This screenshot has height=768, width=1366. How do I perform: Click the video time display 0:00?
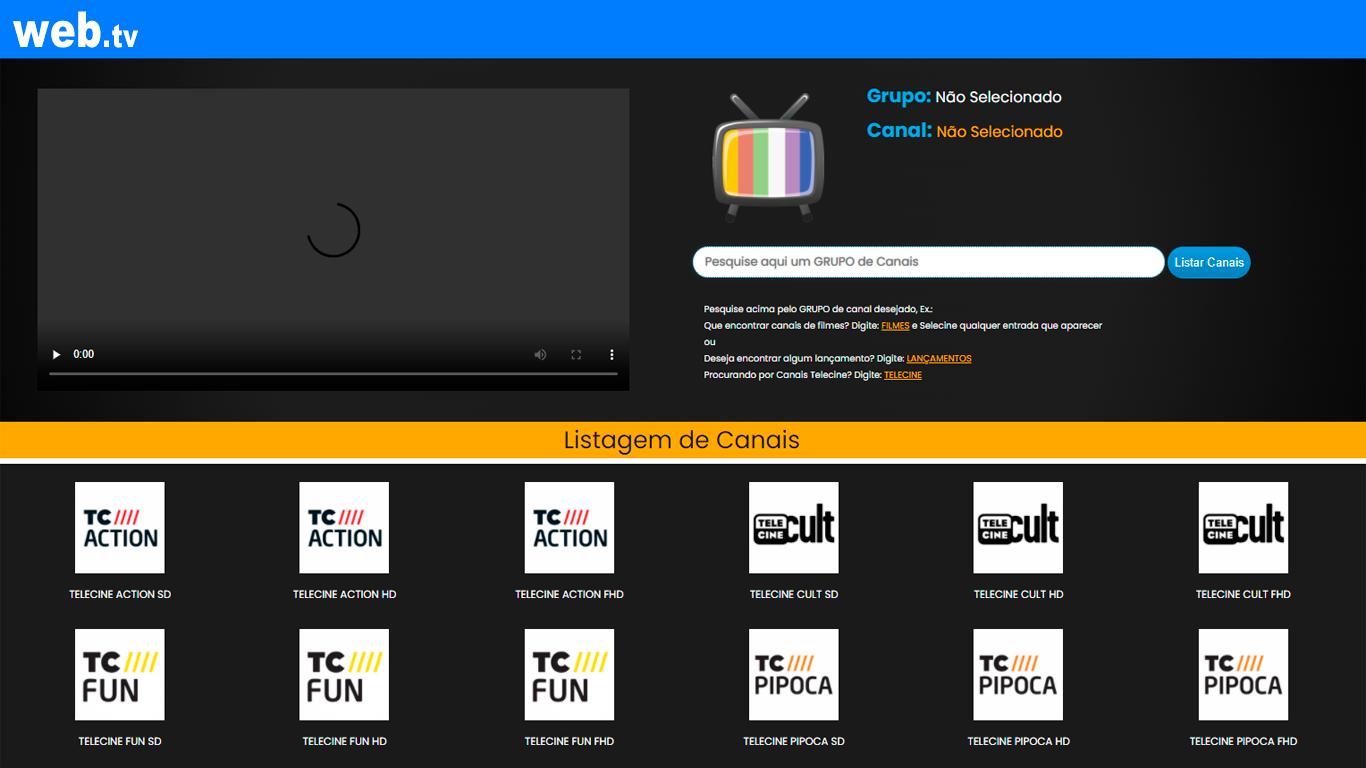(x=84, y=354)
